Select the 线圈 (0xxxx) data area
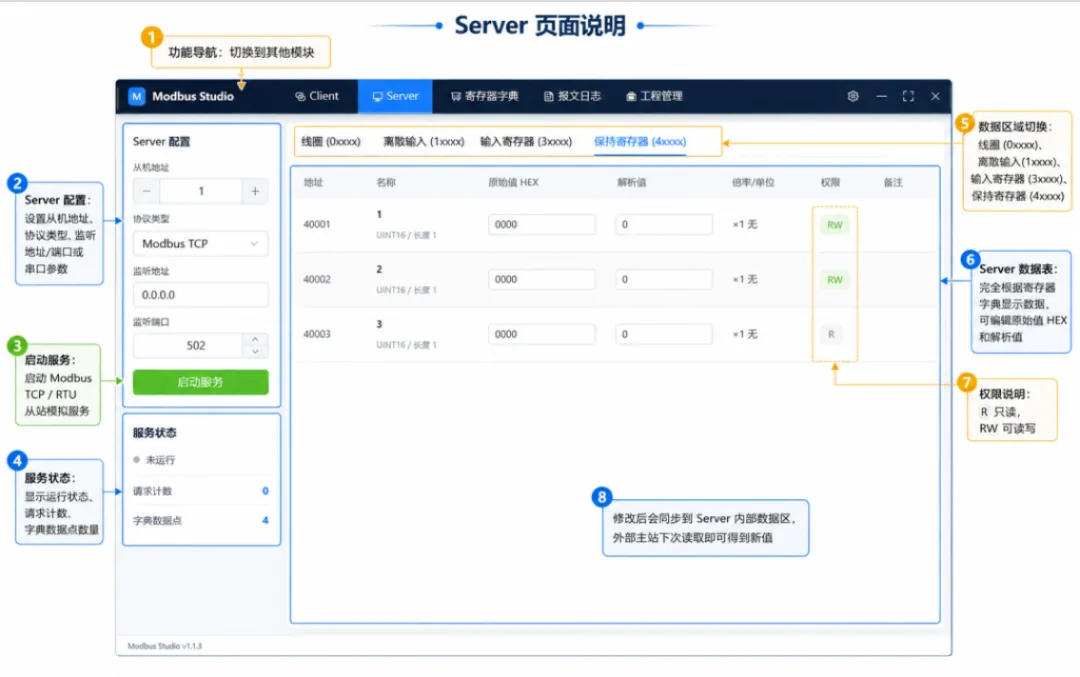Viewport: 1080px width, 677px height. tap(331, 142)
